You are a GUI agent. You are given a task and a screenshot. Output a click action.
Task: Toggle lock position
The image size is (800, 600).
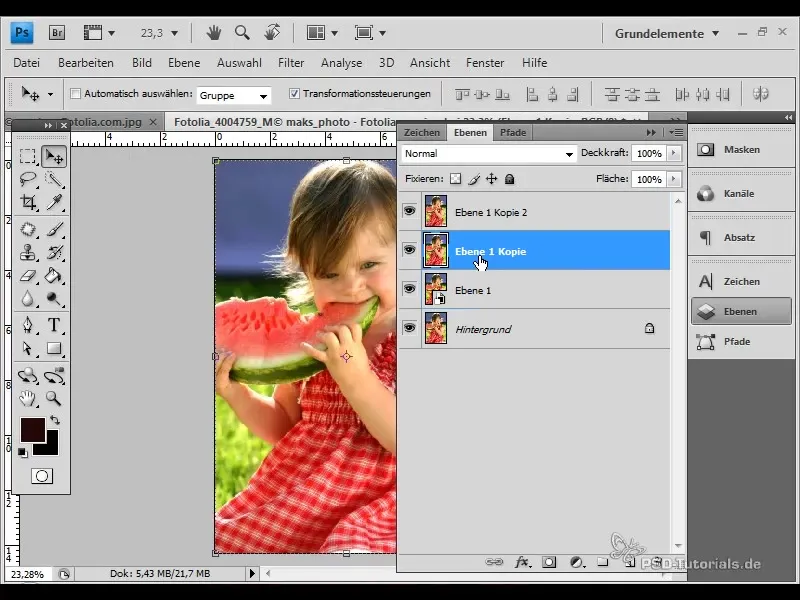pos(491,179)
